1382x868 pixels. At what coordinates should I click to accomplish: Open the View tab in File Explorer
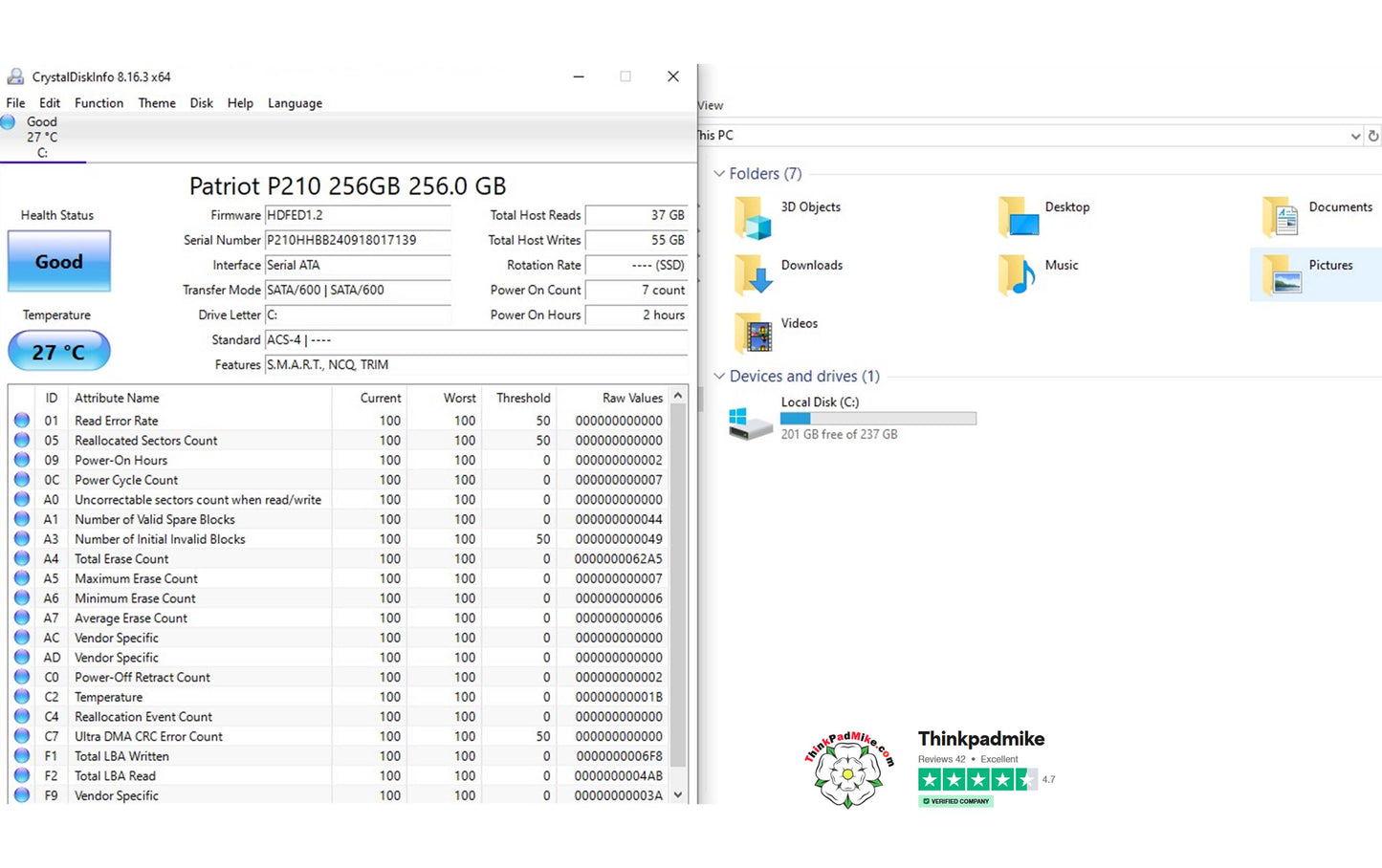click(711, 105)
